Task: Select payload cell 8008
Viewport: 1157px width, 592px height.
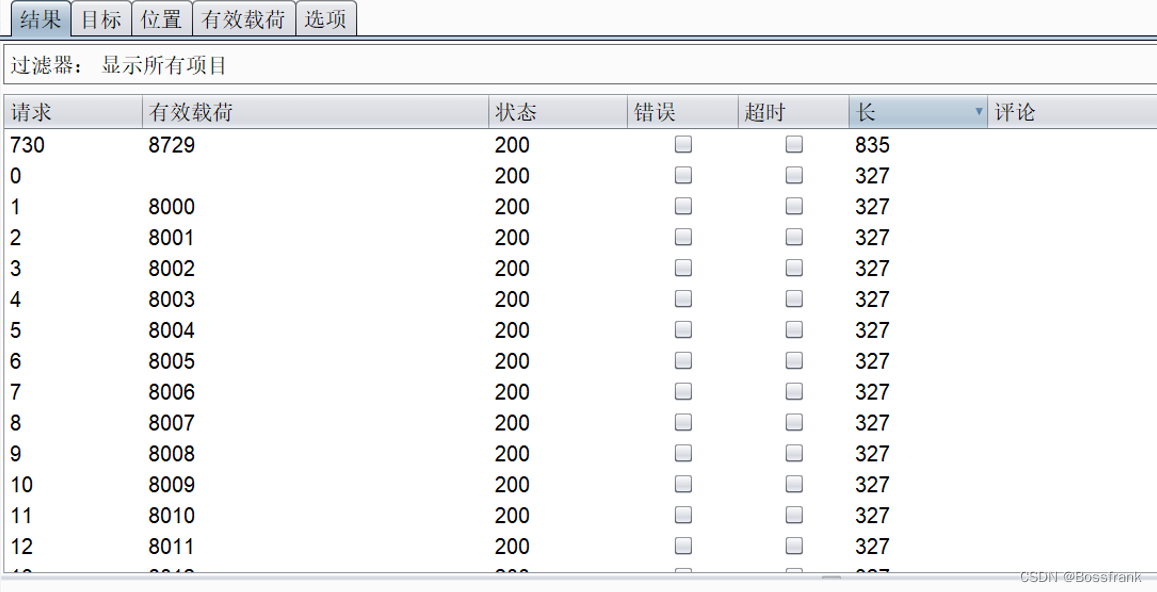Action: pos(171,453)
